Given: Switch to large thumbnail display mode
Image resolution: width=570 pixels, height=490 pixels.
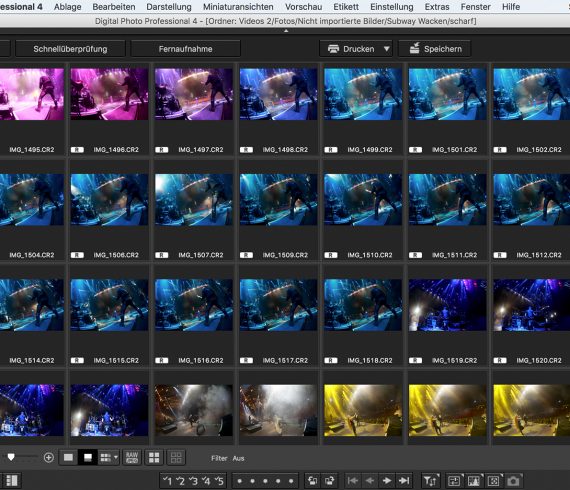Looking at the screenshot, I should click(x=68, y=457).
